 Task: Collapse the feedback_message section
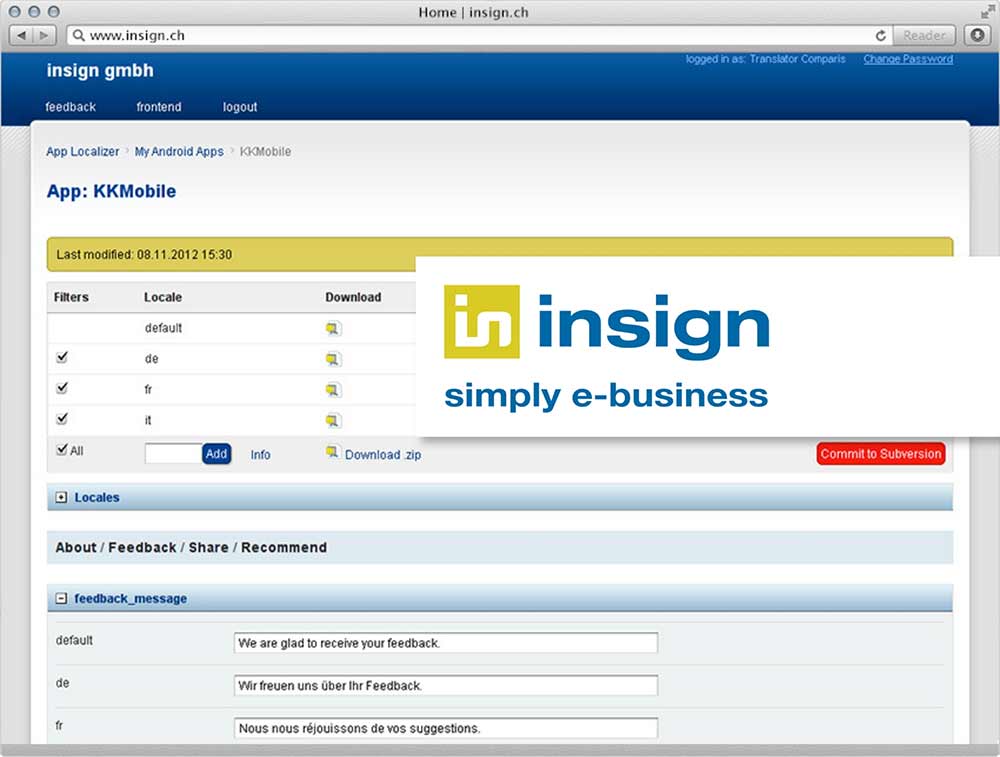pos(61,598)
